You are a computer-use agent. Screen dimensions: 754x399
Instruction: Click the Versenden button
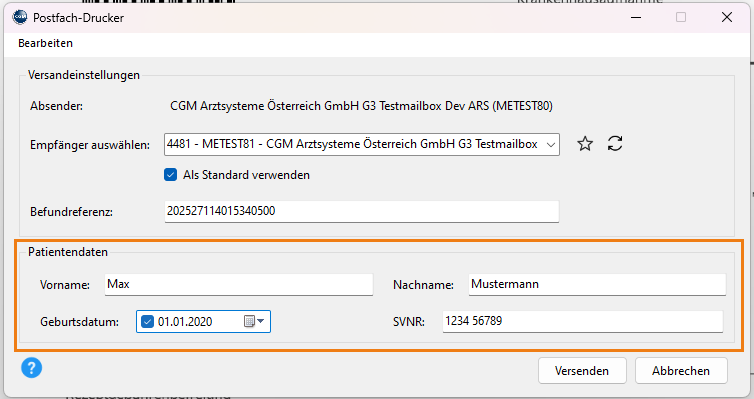(x=582, y=371)
